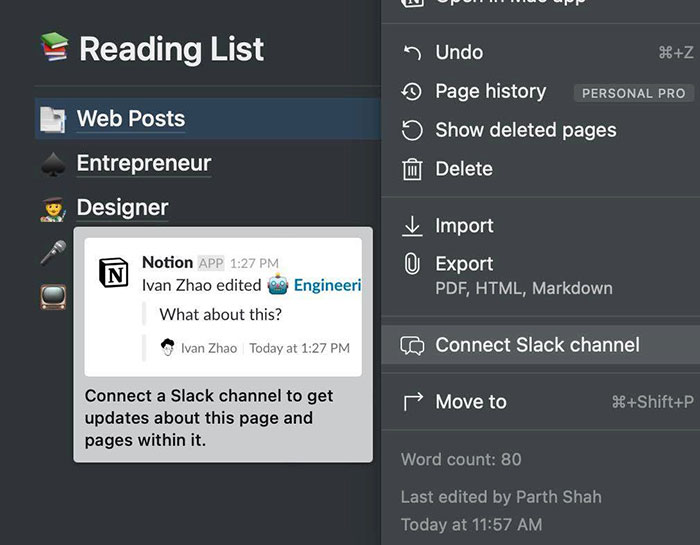Screen dimensions: 700x545
Task: Click the Move to arrow icon
Action: click(x=412, y=402)
